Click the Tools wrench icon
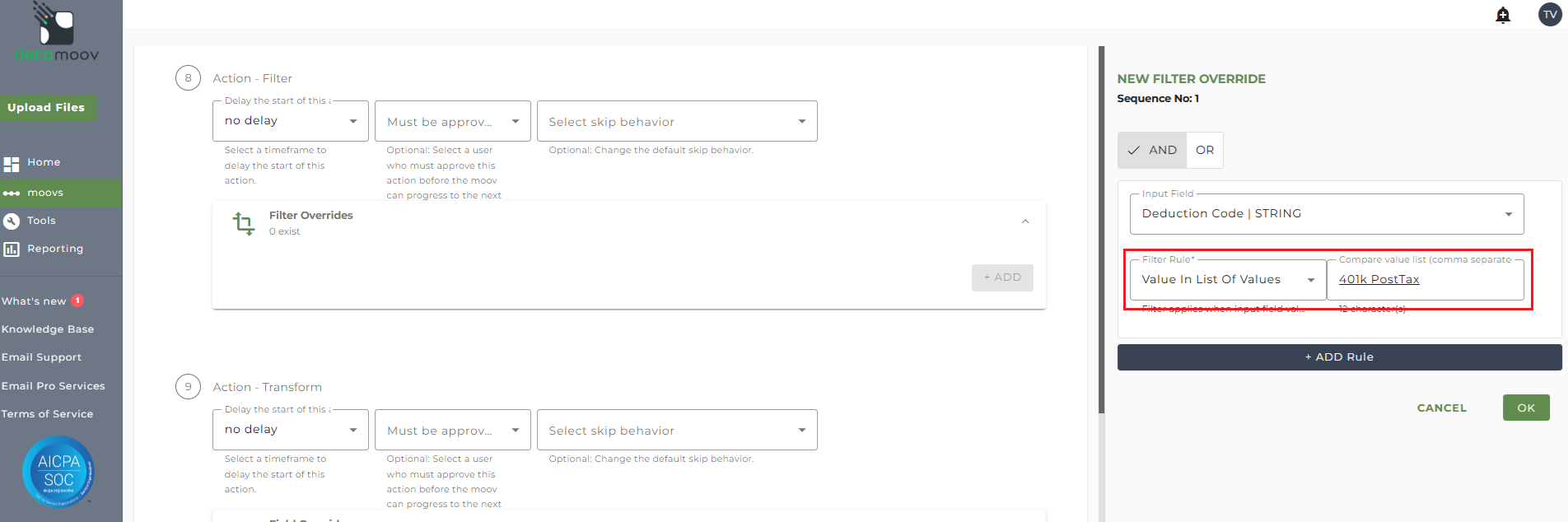Viewport: 1568px width, 522px height. [x=12, y=221]
